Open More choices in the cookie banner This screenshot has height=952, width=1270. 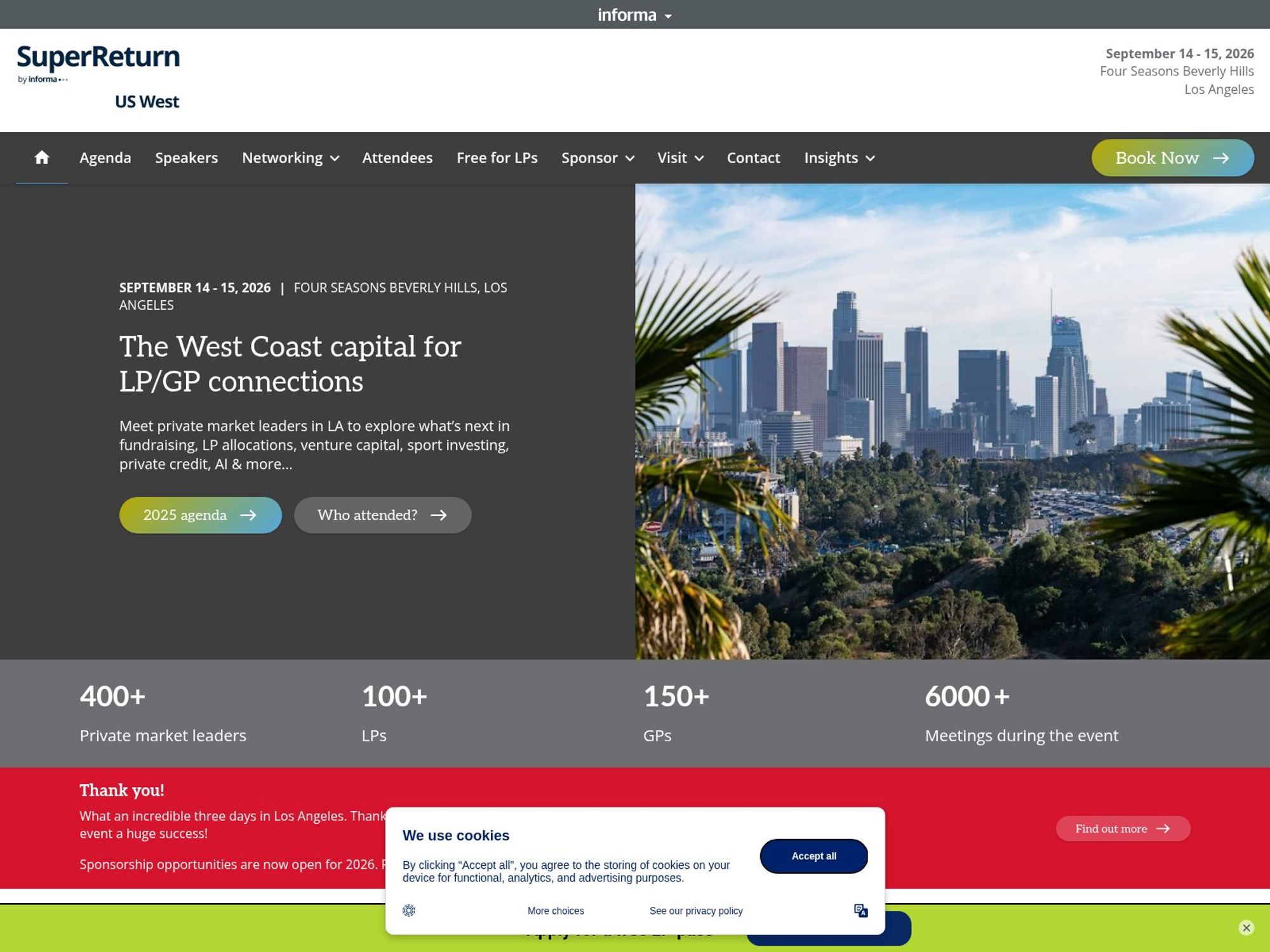tap(555, 910)
